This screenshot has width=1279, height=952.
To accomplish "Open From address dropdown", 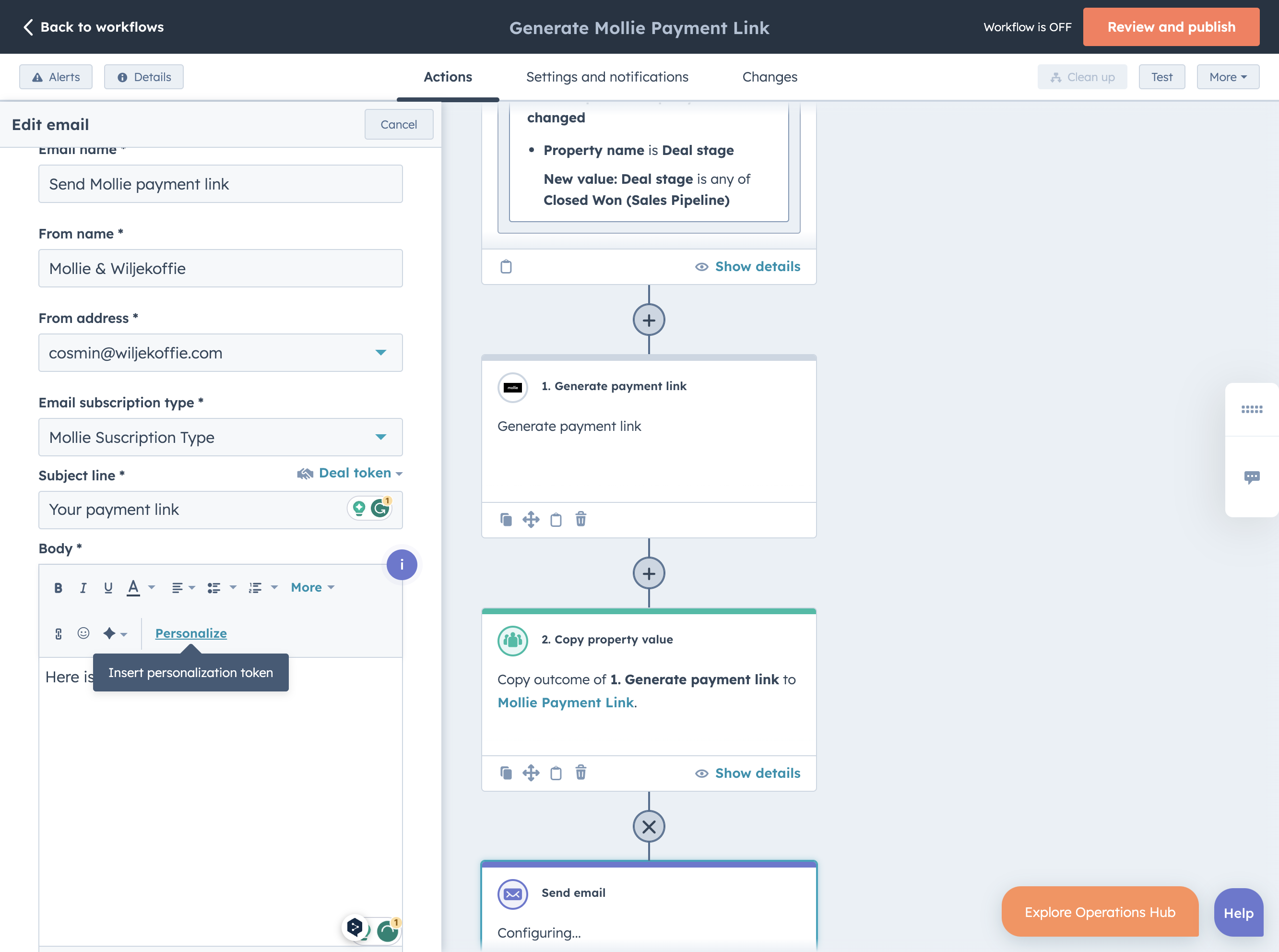I will 220,353.
